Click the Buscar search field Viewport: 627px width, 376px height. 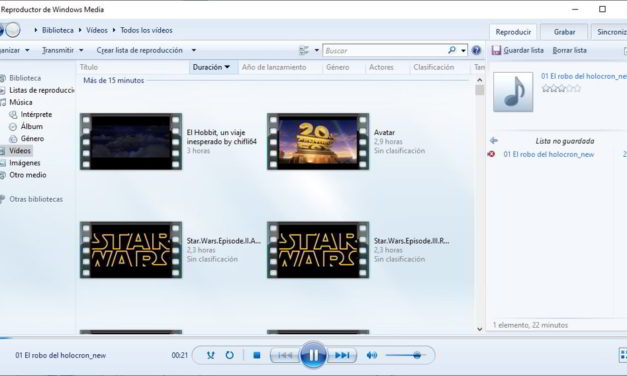[x=385, y=50]
